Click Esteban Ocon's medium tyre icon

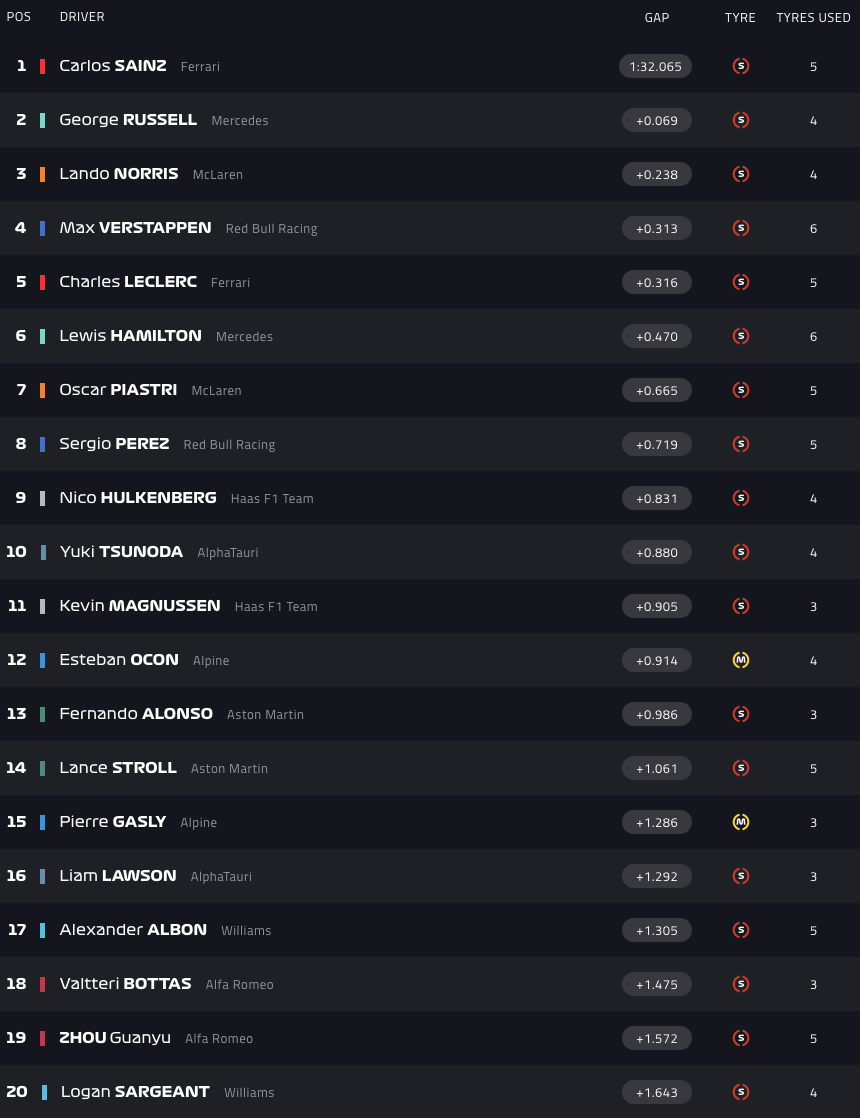(x=741, y=660)
